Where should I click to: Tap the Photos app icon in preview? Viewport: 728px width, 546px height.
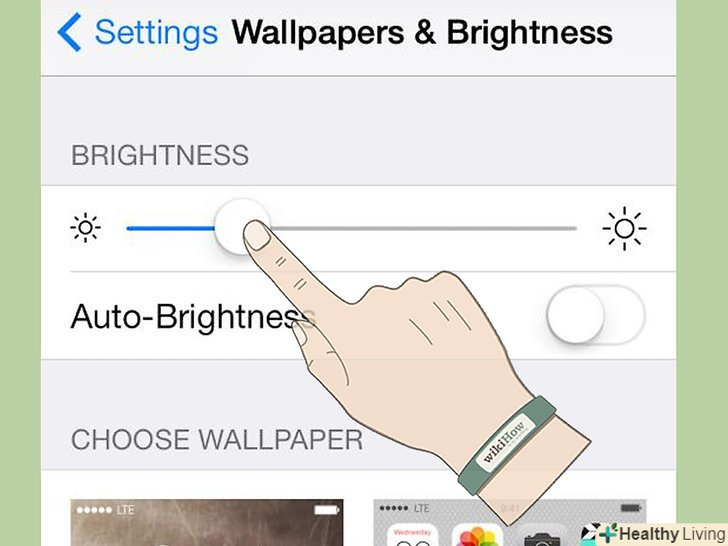(x=477, y=535)
